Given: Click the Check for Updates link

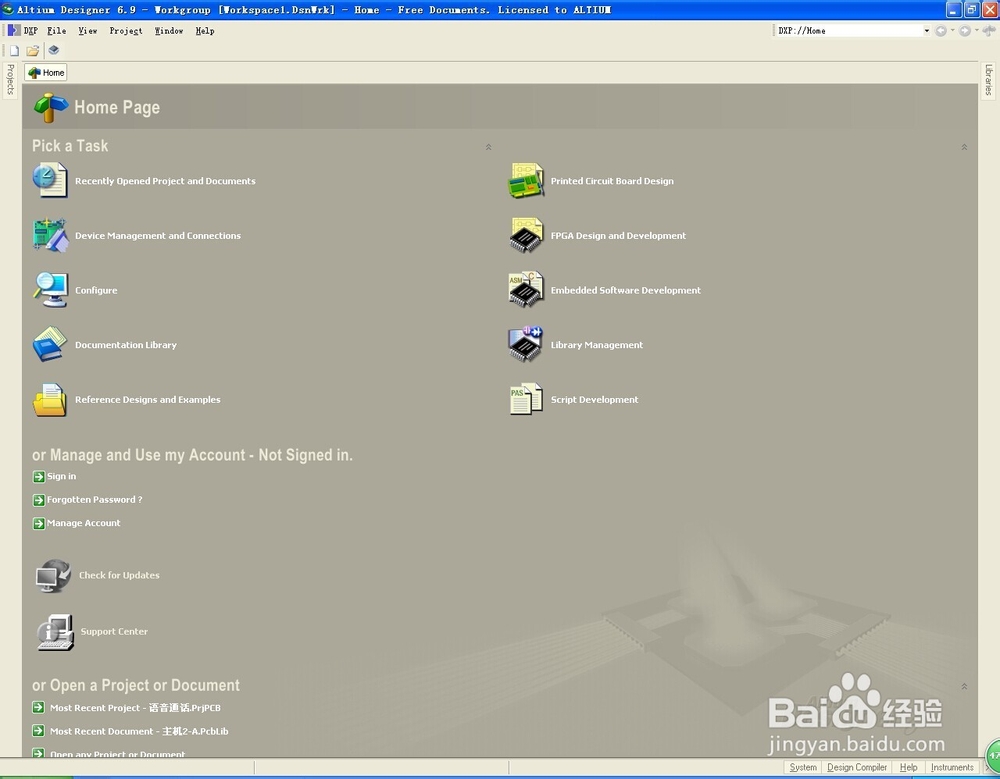Looking at the screenshot, I should 119,575.
